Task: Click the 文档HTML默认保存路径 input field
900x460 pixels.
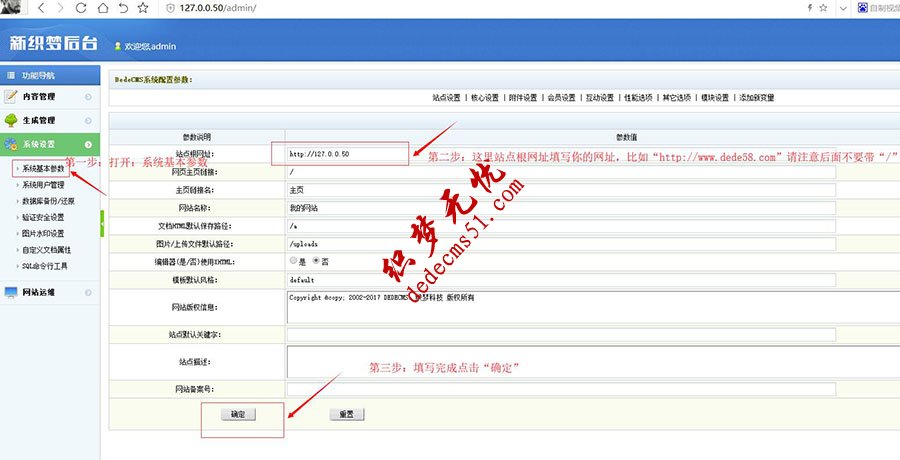Action: pos(561,226)
